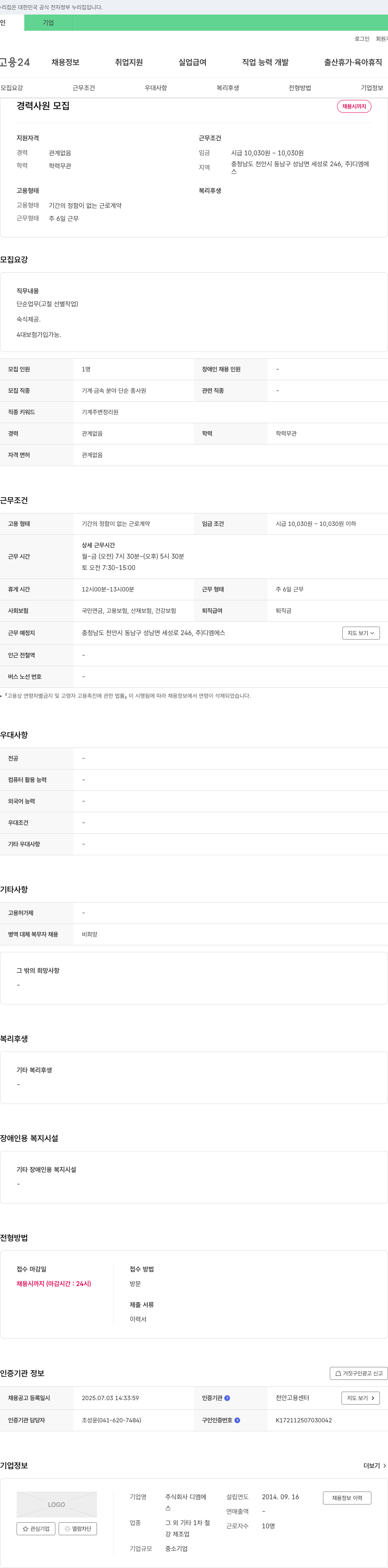
Task: Open the 취업지원 menu
Action: pos(129,62)
